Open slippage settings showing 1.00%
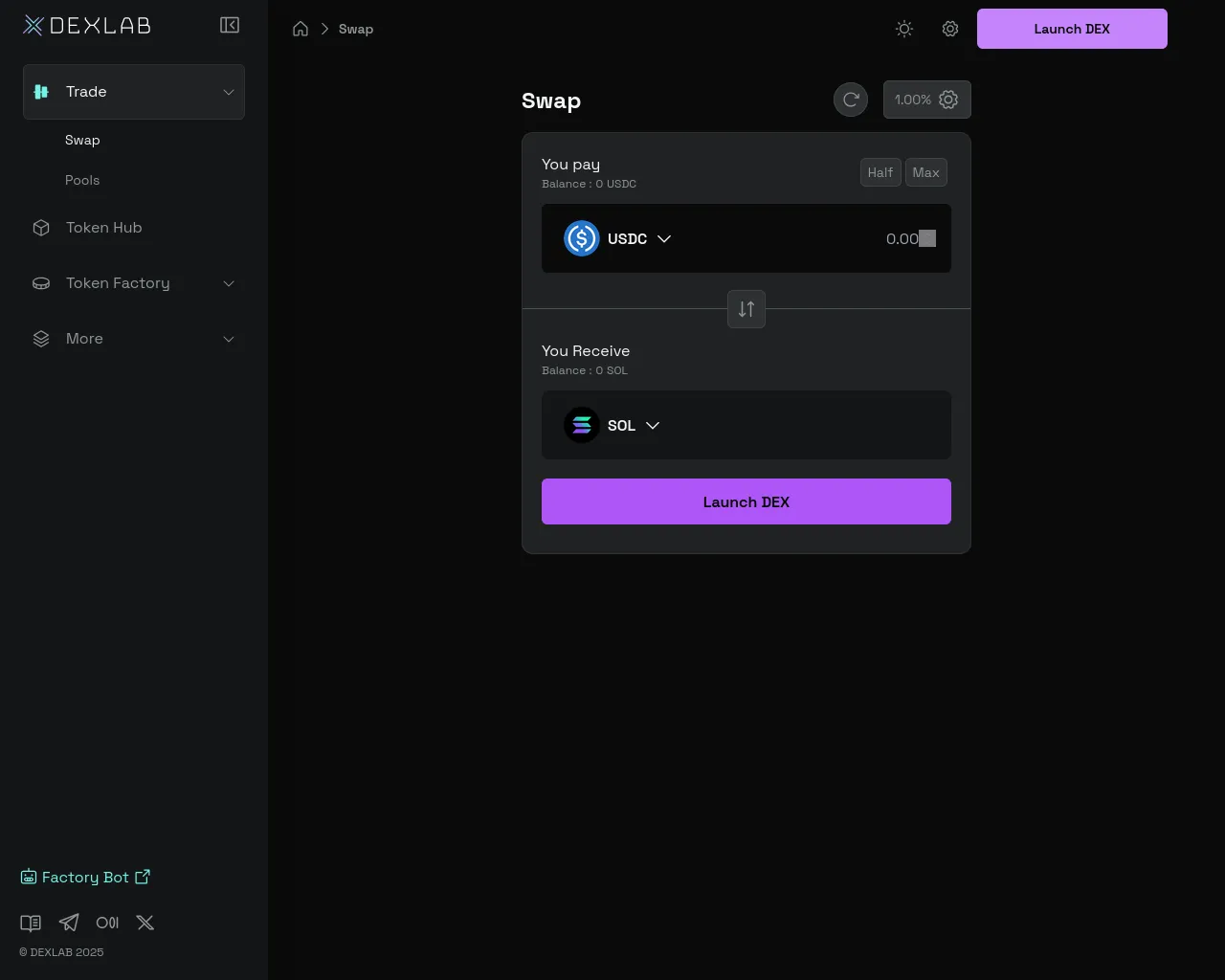 point(927,100)
